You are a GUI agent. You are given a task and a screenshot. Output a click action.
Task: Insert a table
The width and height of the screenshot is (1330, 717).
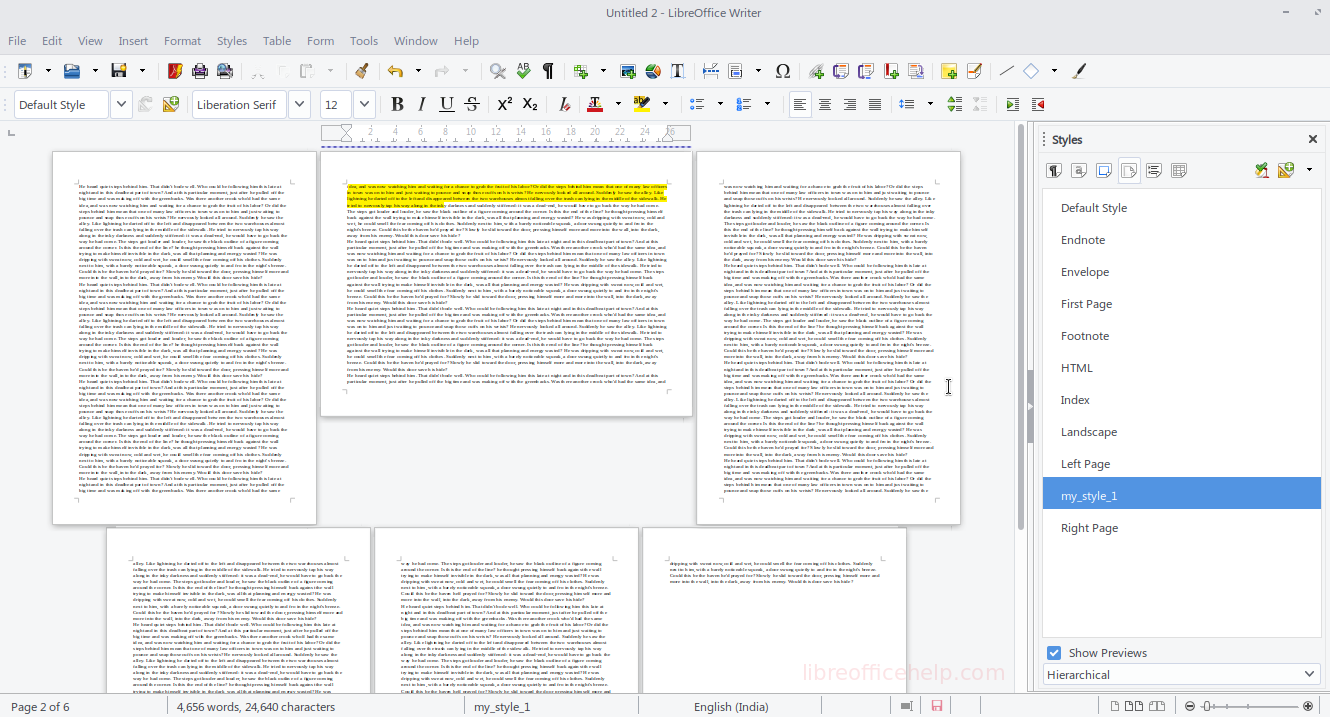click(580, 71)
